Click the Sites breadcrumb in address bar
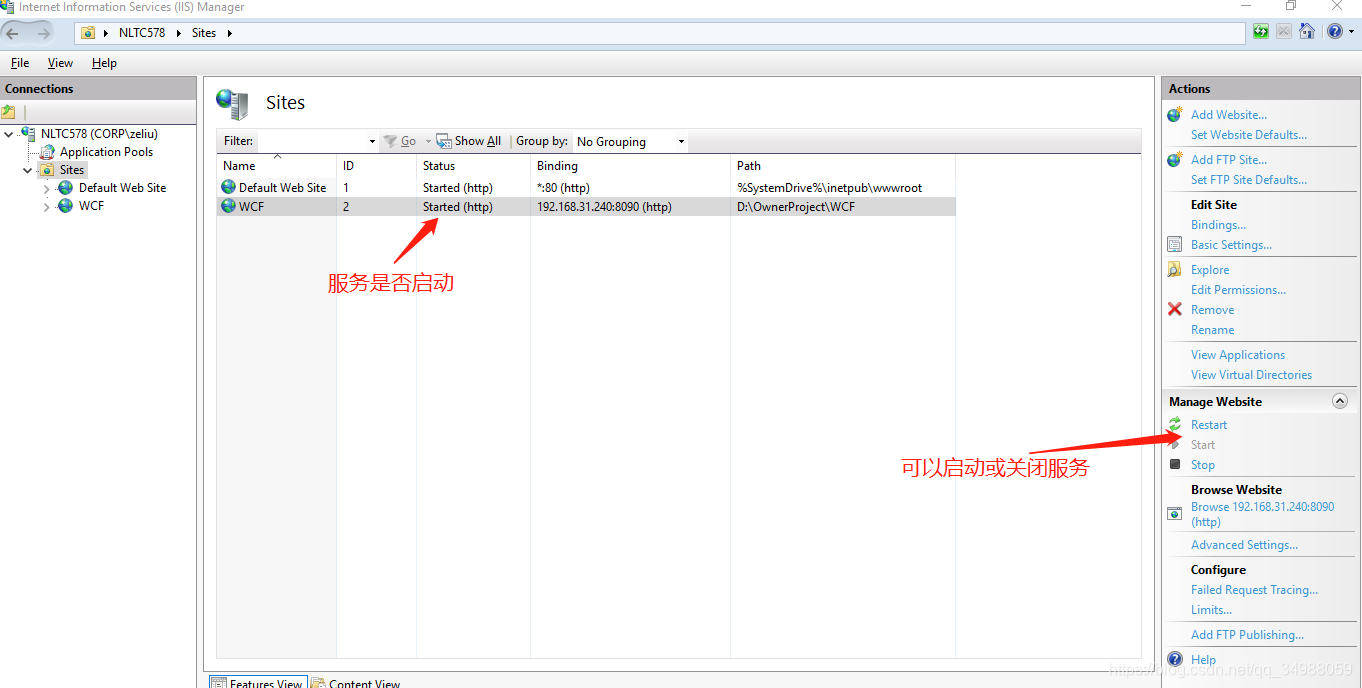The height and width of the screenshot is (688, 1362). (x=204, y=33)
